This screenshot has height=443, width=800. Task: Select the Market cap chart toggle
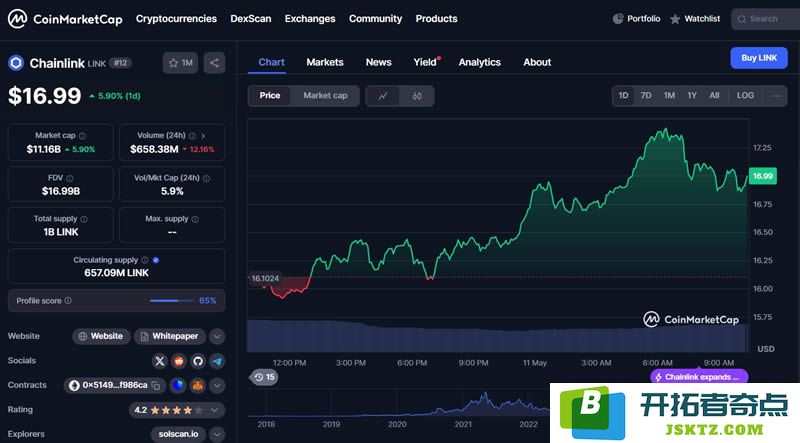(x=325, y=95)
